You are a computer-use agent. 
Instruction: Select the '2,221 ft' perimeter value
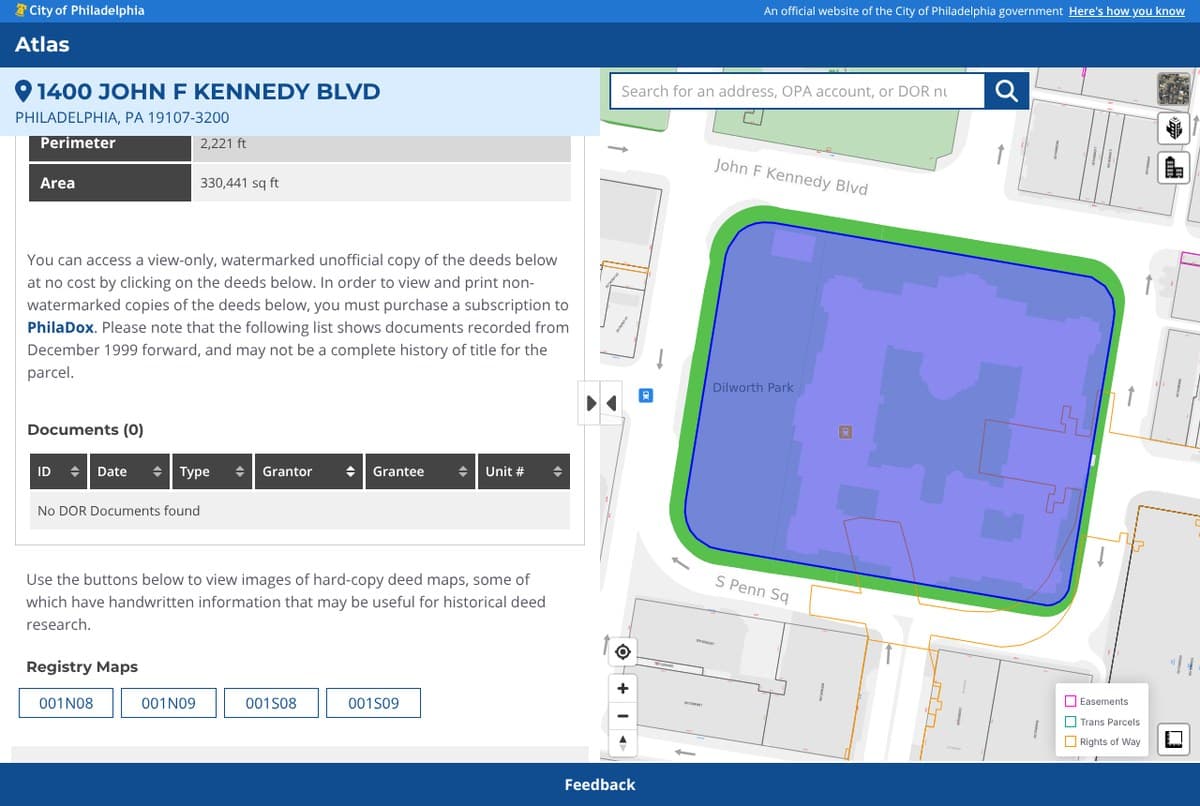(x=223, y=143)
